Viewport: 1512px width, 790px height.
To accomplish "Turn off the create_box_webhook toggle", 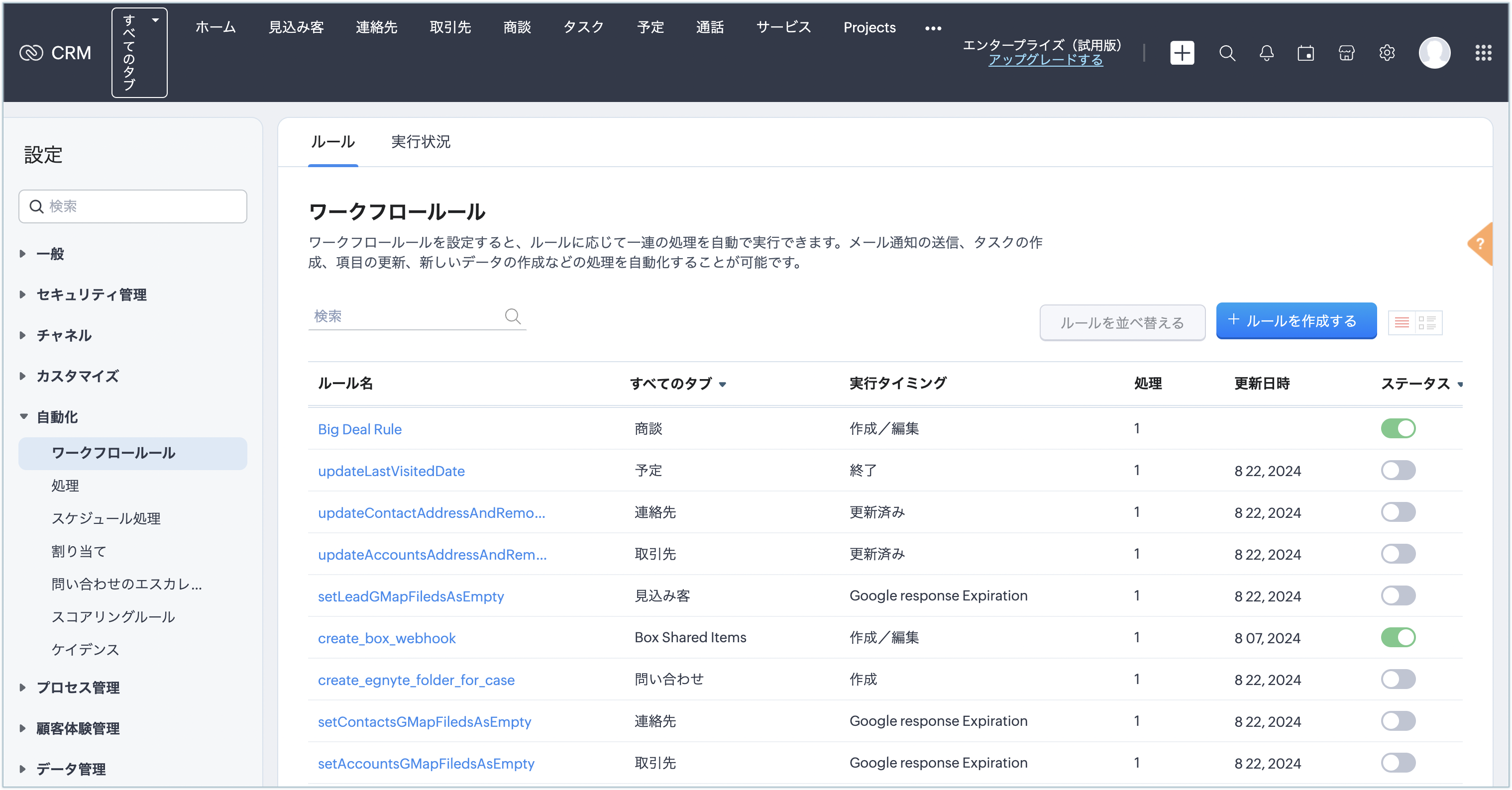I will pos(1398,637).
